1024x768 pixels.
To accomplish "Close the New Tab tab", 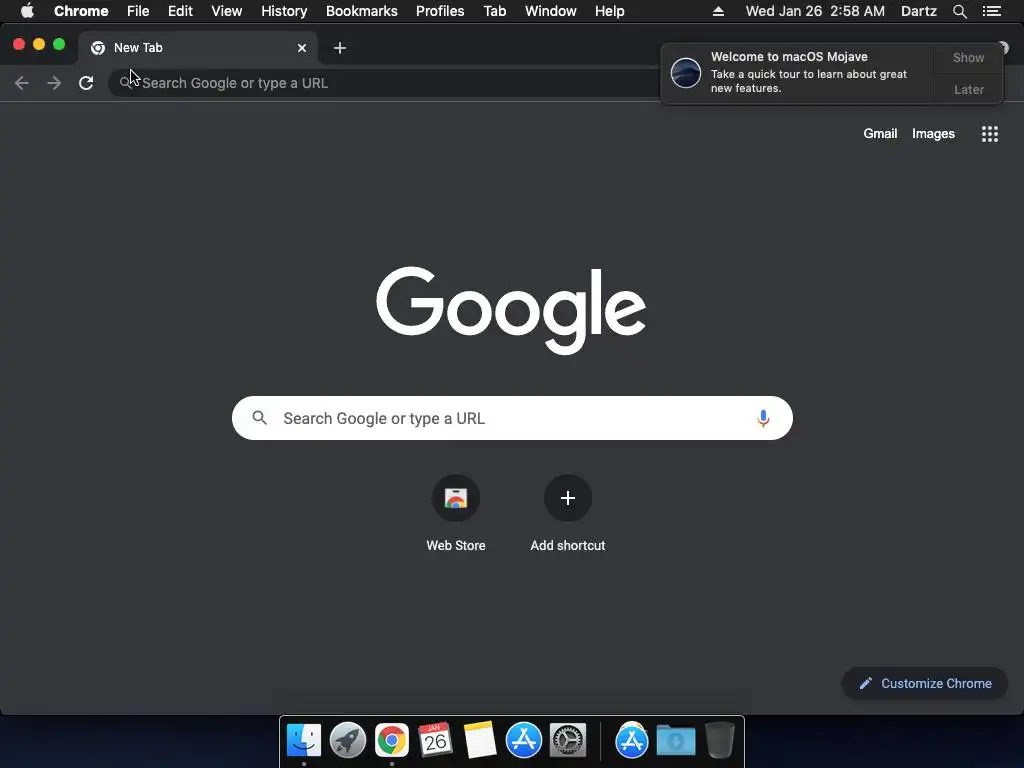I will 302,48.
